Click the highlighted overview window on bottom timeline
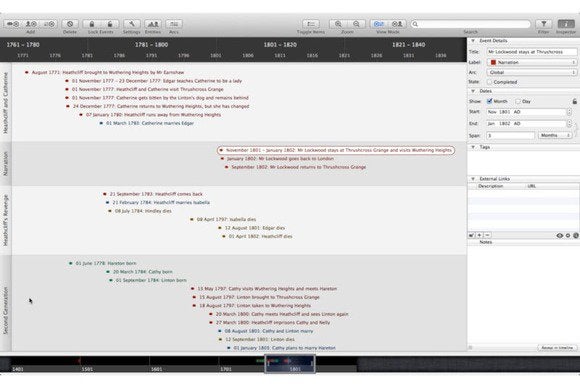 pos(290,364)
